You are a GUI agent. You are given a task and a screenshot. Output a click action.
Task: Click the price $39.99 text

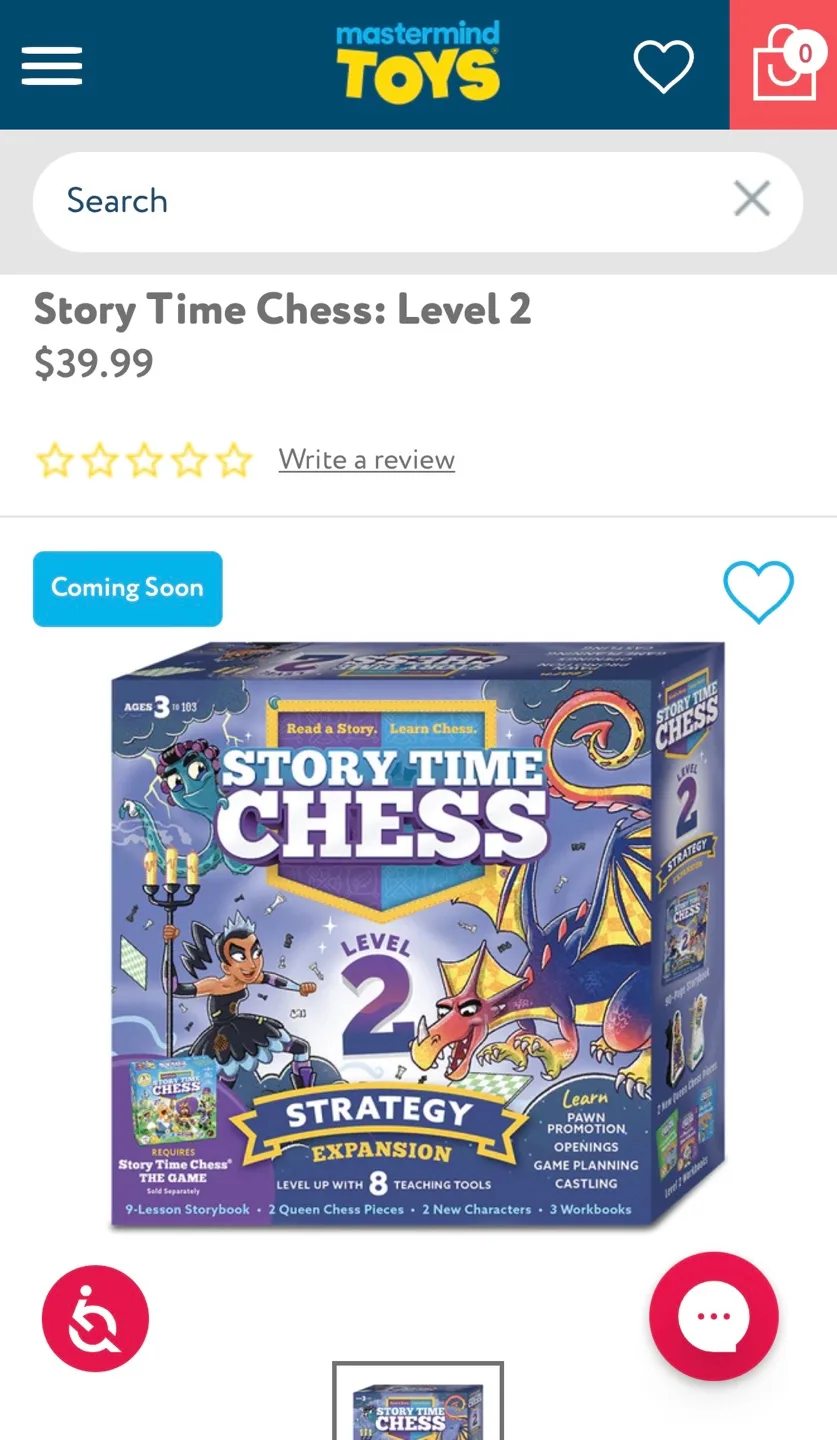pos(93,363)
